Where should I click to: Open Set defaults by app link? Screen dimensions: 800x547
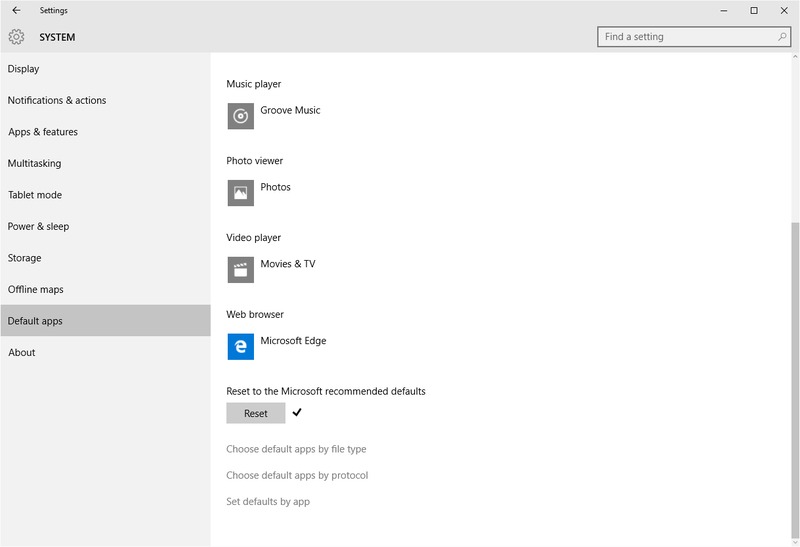[268, 501]
